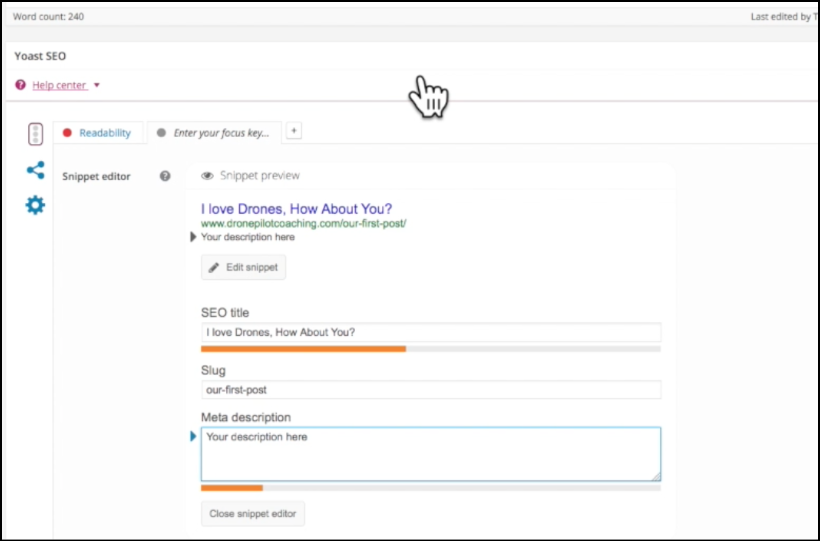The height and width of the screenshot is (541, 820).
Task: Open the Help center link
Action: 59,85
